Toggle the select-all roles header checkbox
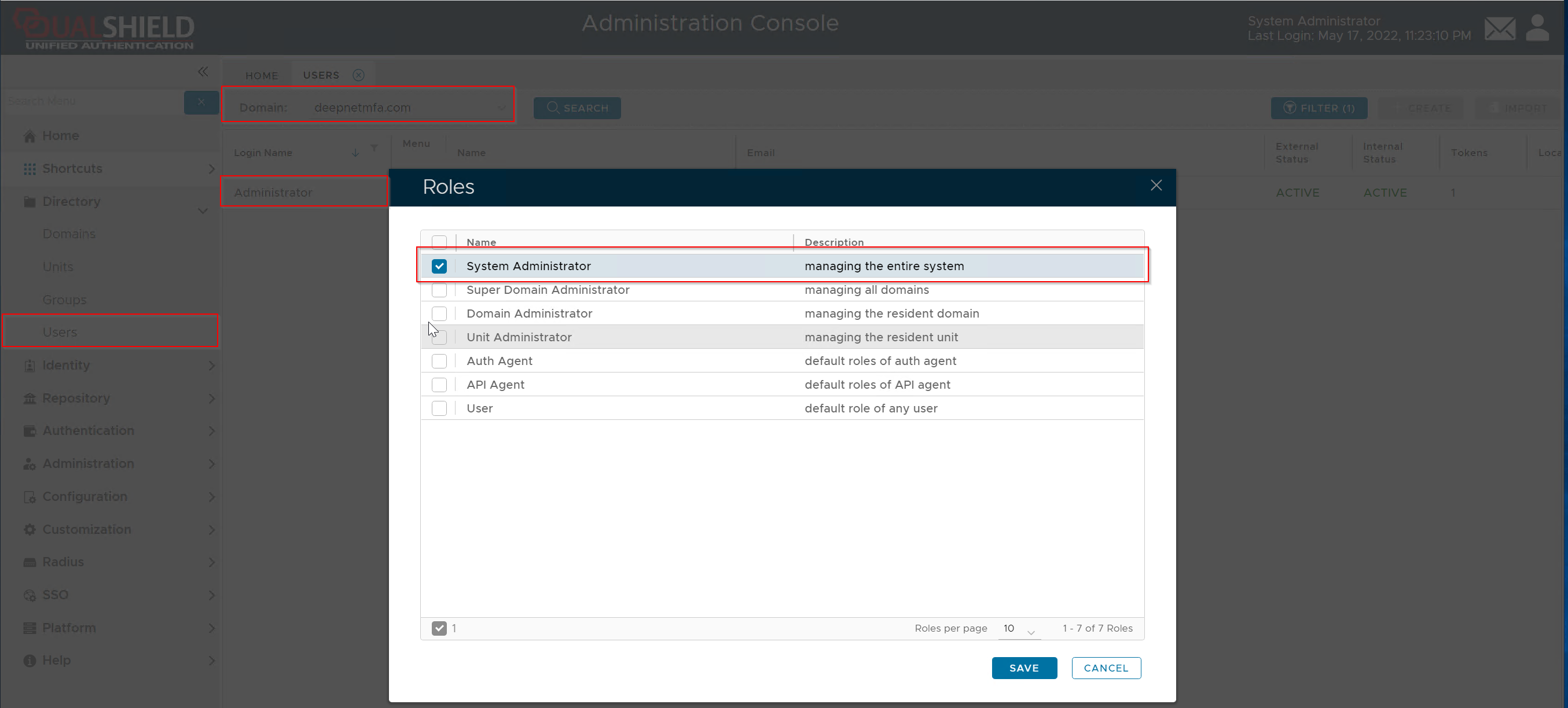The image size is (1568, 708). [x=439, y=242]
